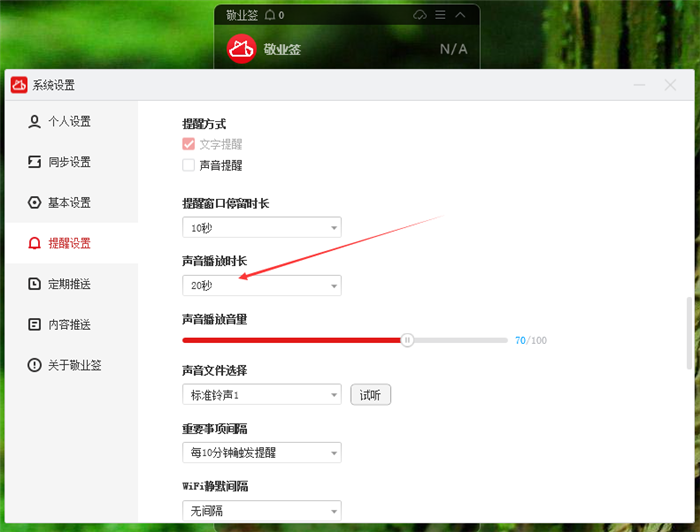Click the 敬业签 username text in the widget

click(282, 49)
